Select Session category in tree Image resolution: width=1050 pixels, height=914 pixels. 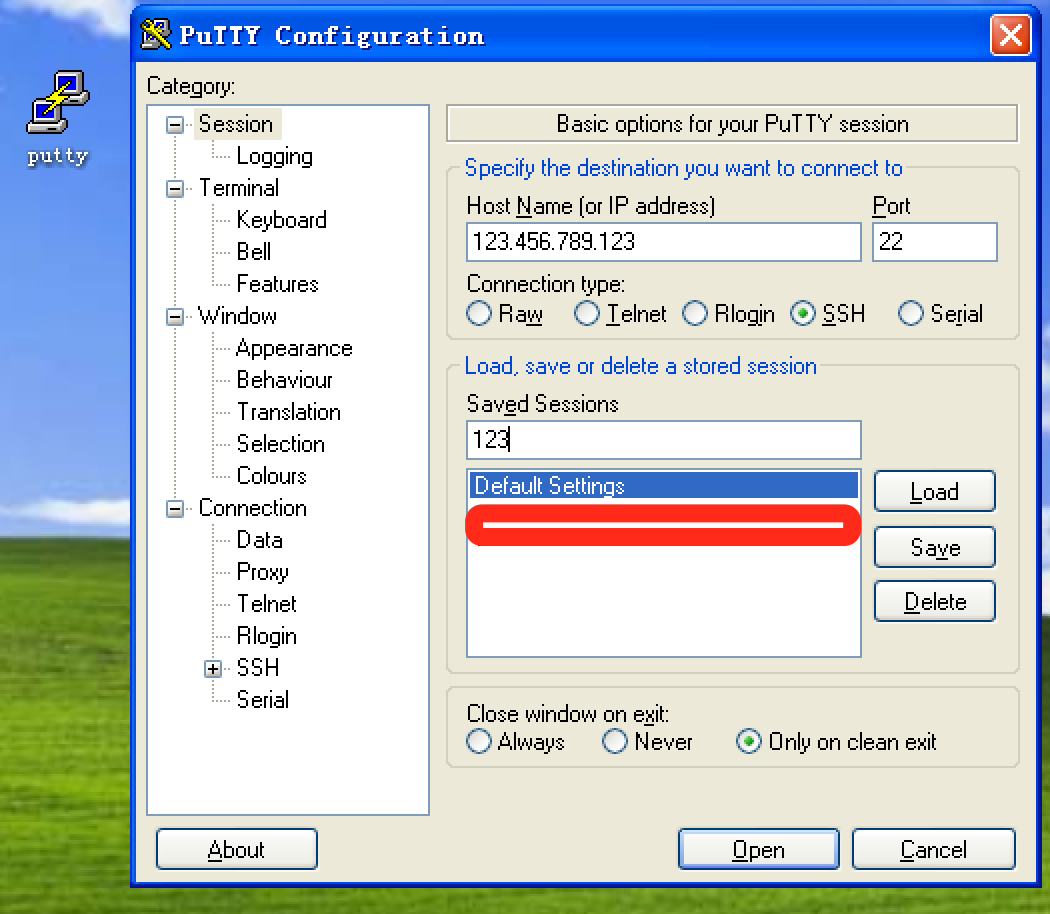236,124
